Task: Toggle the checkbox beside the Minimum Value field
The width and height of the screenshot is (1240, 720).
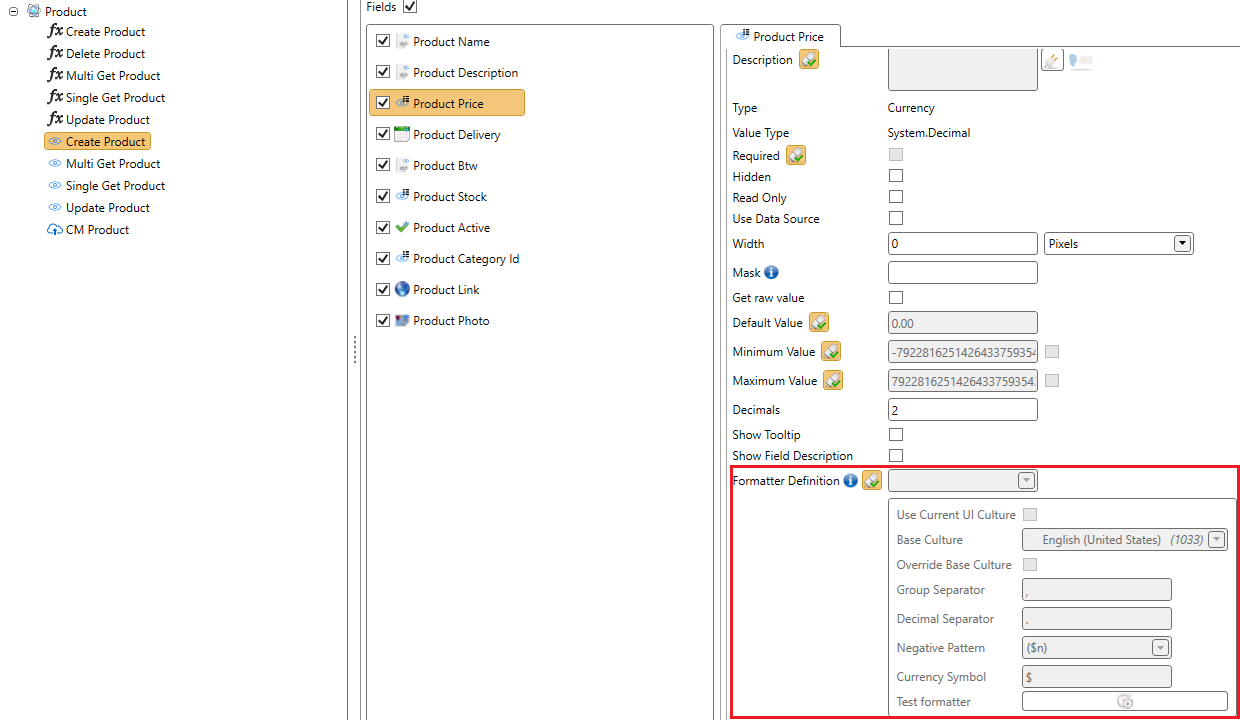Action: 1052,351
